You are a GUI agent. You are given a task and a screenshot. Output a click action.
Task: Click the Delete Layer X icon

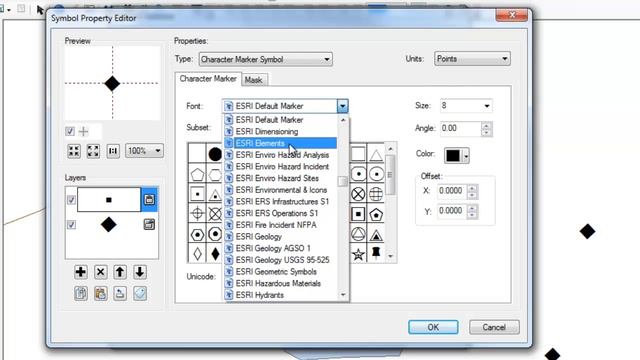pyautogui.click(x=100, y=272)
